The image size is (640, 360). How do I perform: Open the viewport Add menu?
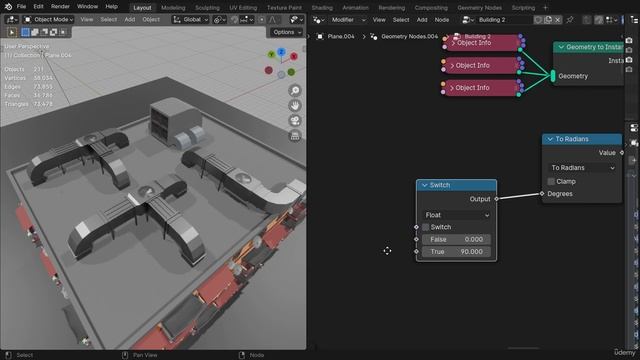tap(130, 20)
